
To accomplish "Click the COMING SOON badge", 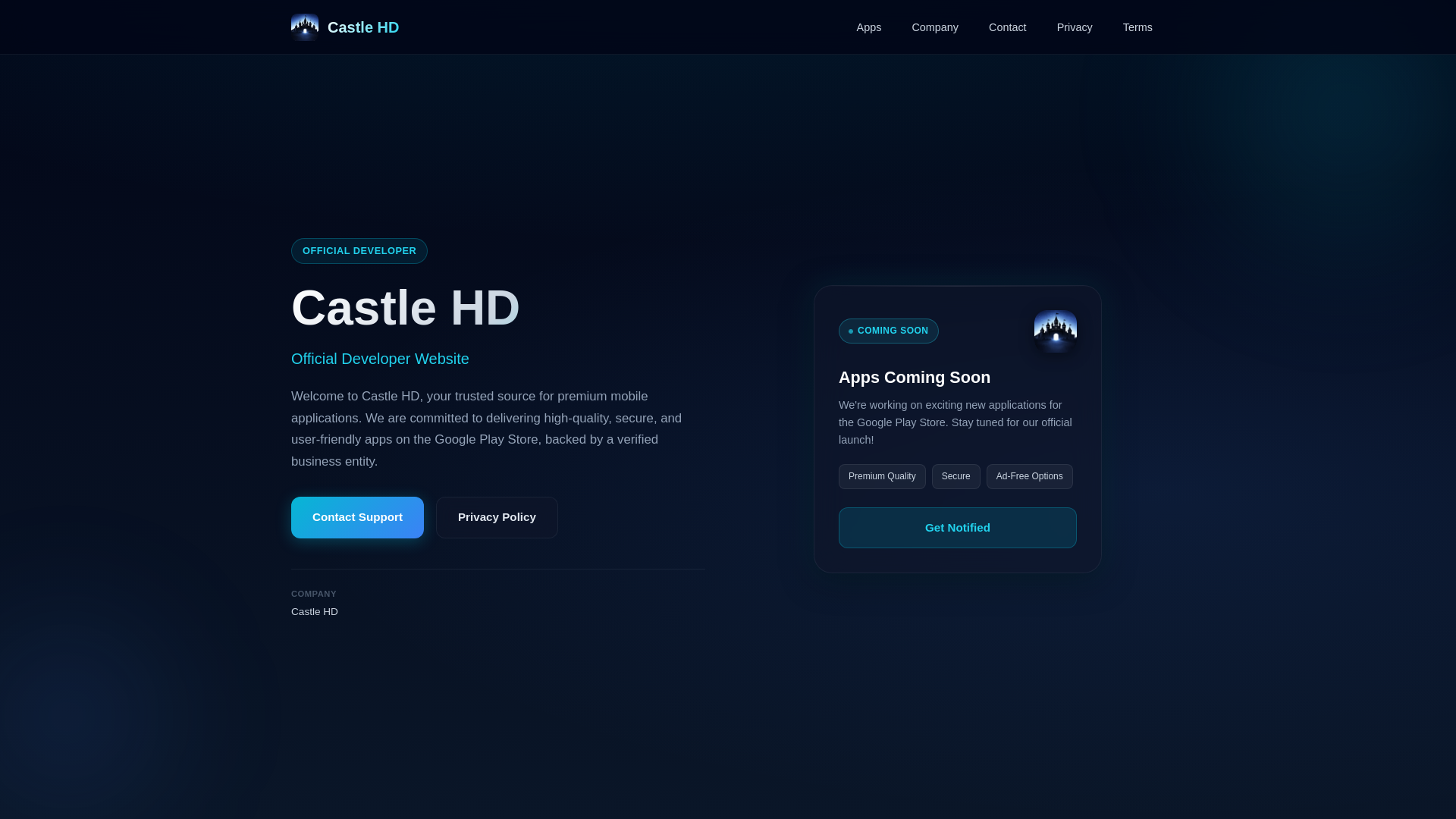I will pos(889,331).
